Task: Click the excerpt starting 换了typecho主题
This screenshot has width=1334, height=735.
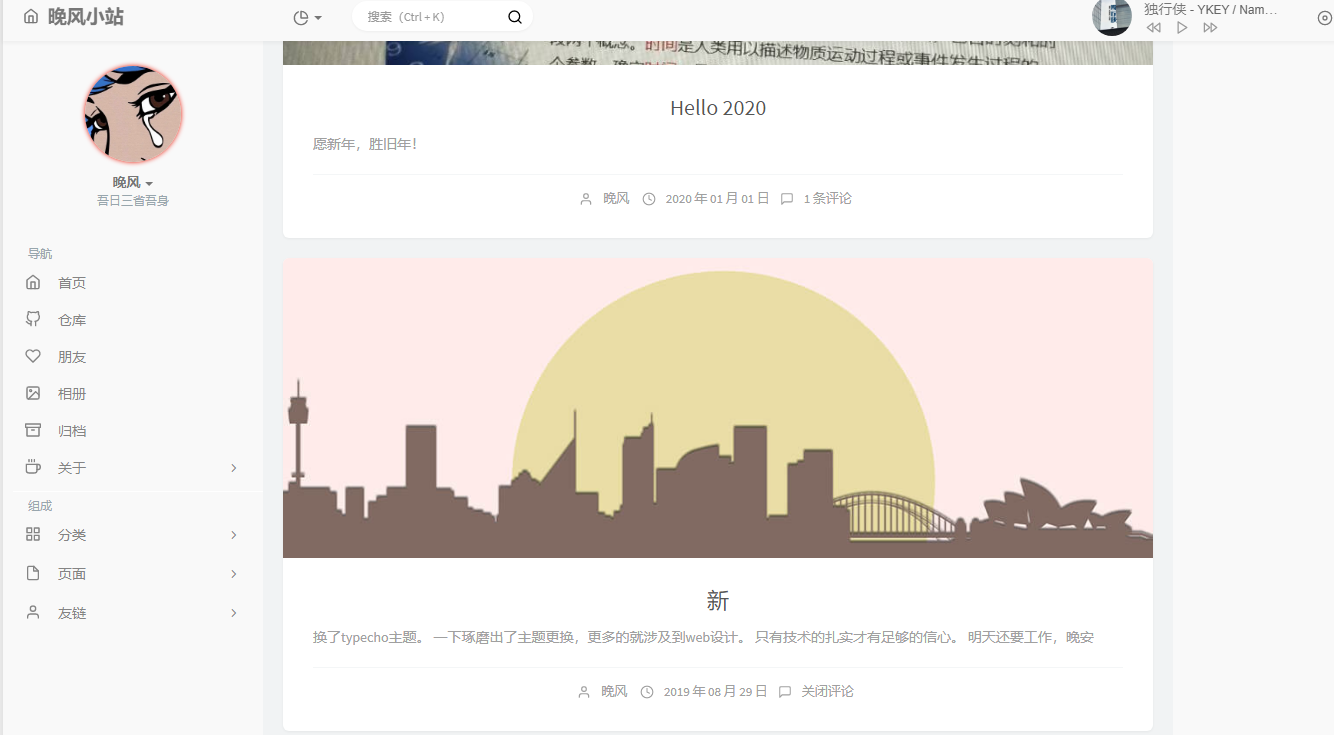Action: click(703, 637)
